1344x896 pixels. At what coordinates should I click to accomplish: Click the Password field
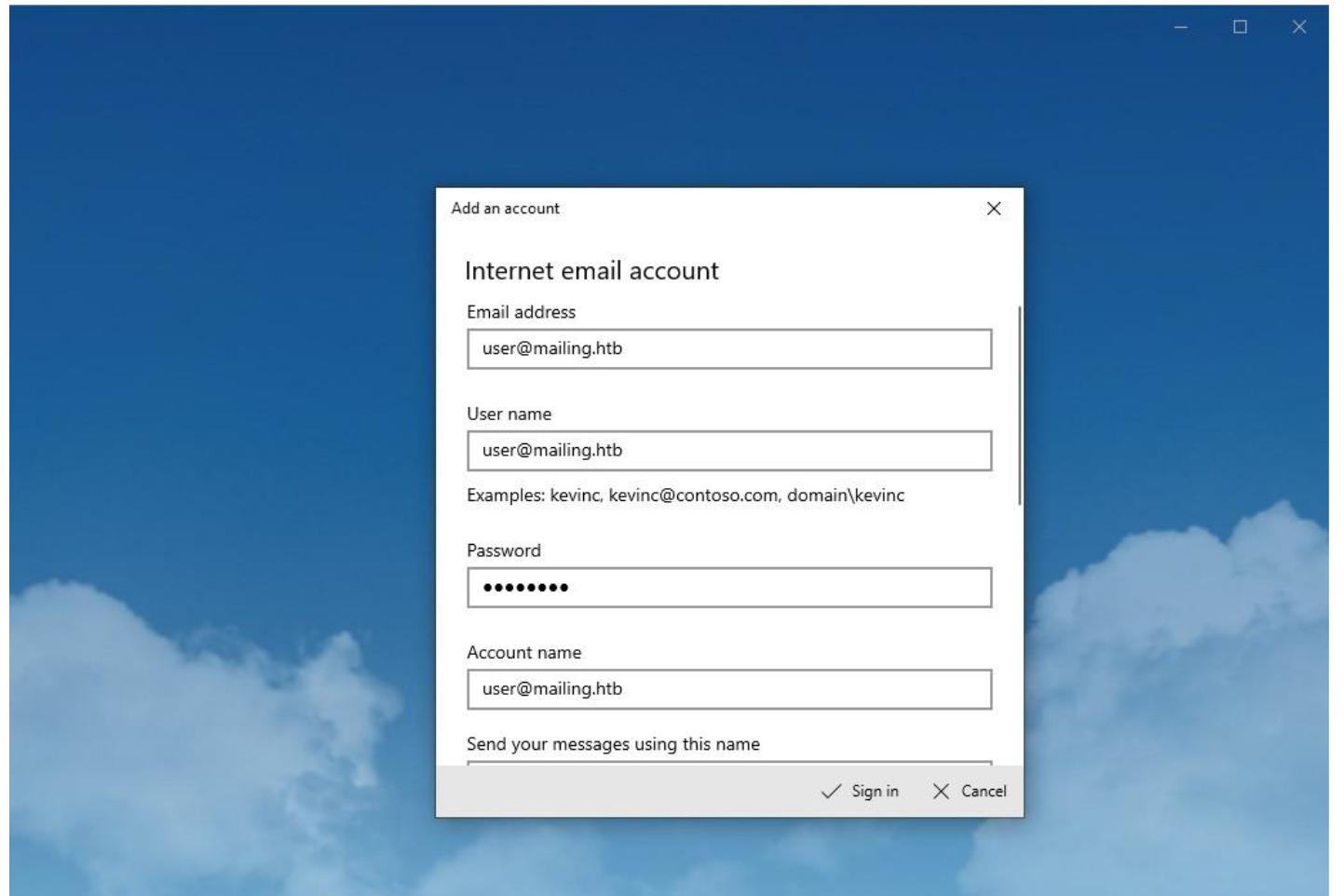(729, 588)
